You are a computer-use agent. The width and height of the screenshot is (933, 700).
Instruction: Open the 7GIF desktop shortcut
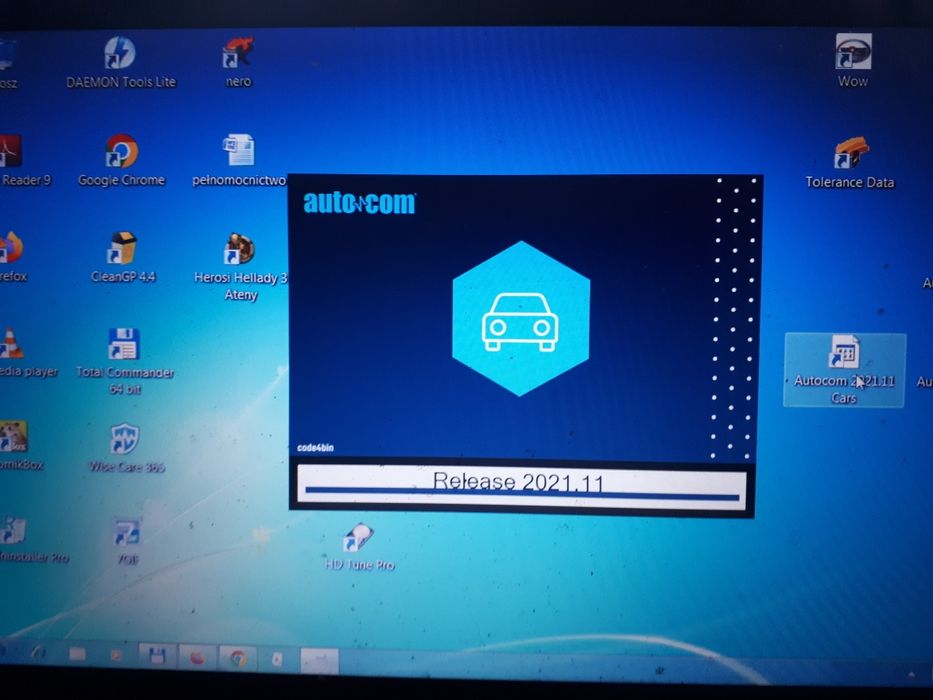coord(127,540)
